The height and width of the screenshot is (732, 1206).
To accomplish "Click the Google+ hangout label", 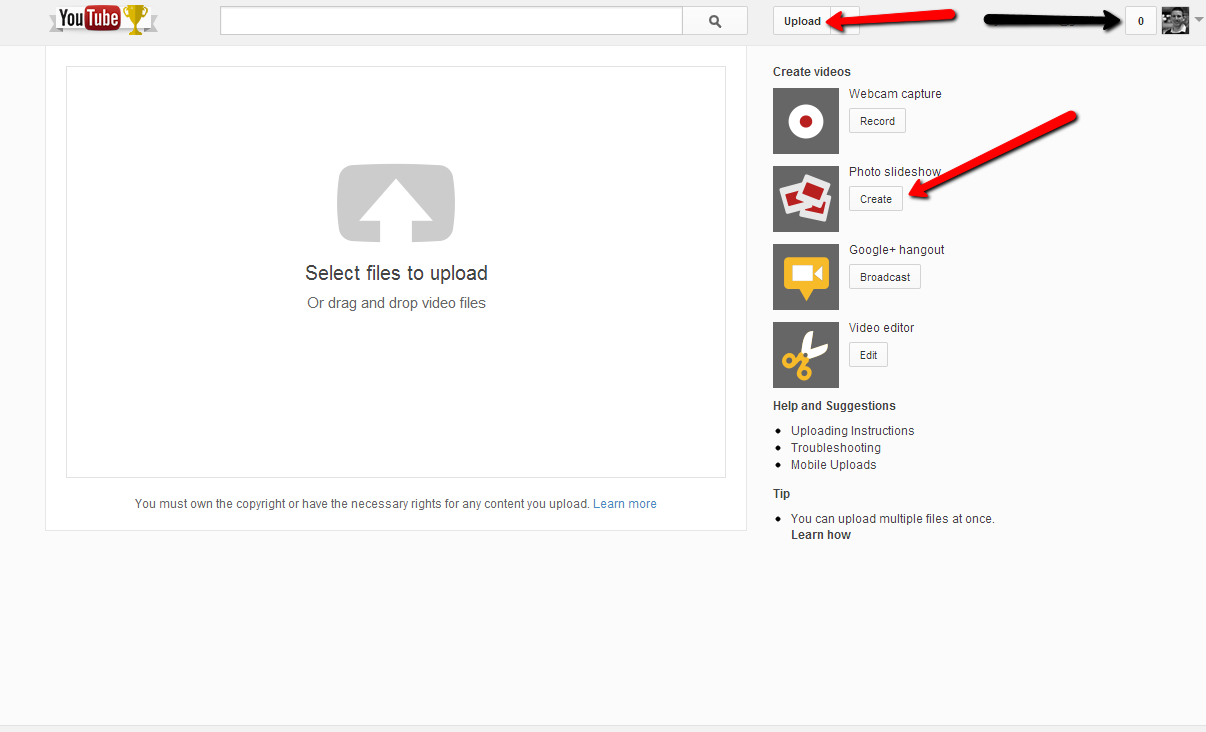I will click(897, 250).
